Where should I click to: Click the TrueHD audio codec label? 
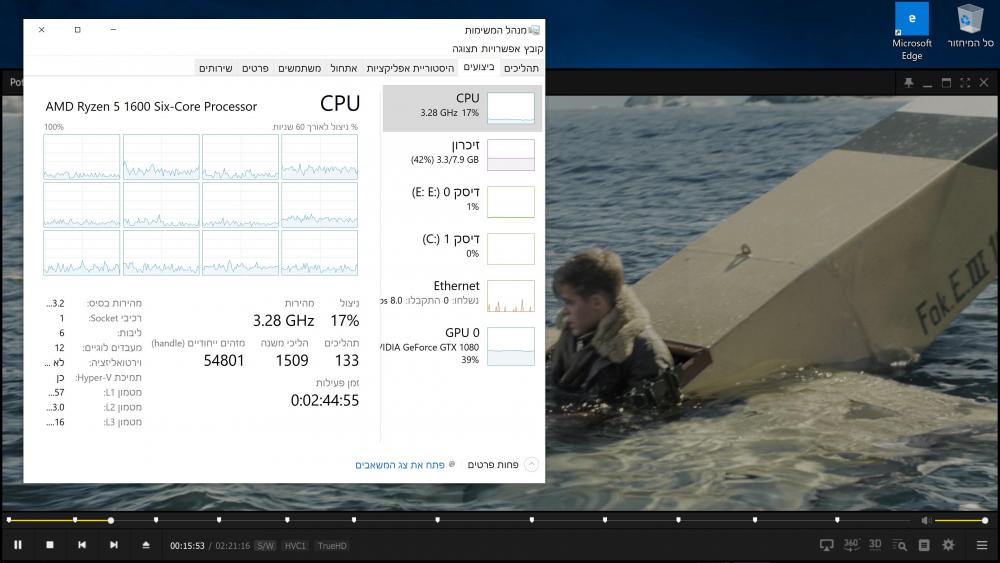(332, 546)
